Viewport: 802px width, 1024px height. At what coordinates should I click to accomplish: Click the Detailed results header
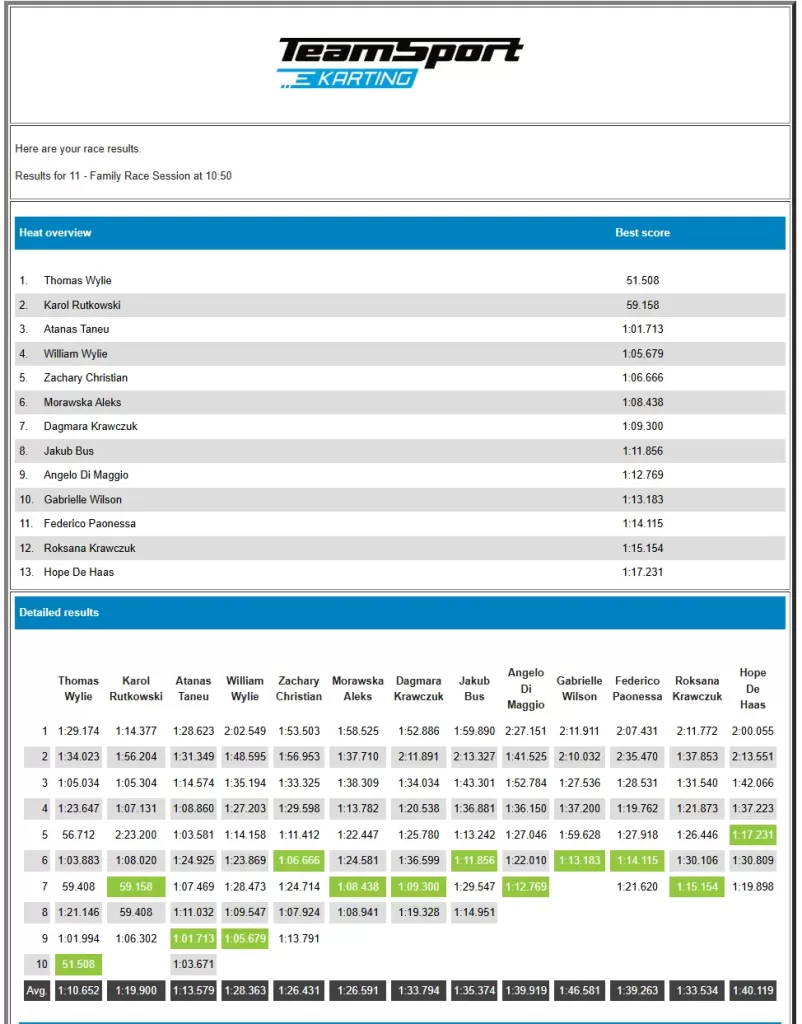59,612
